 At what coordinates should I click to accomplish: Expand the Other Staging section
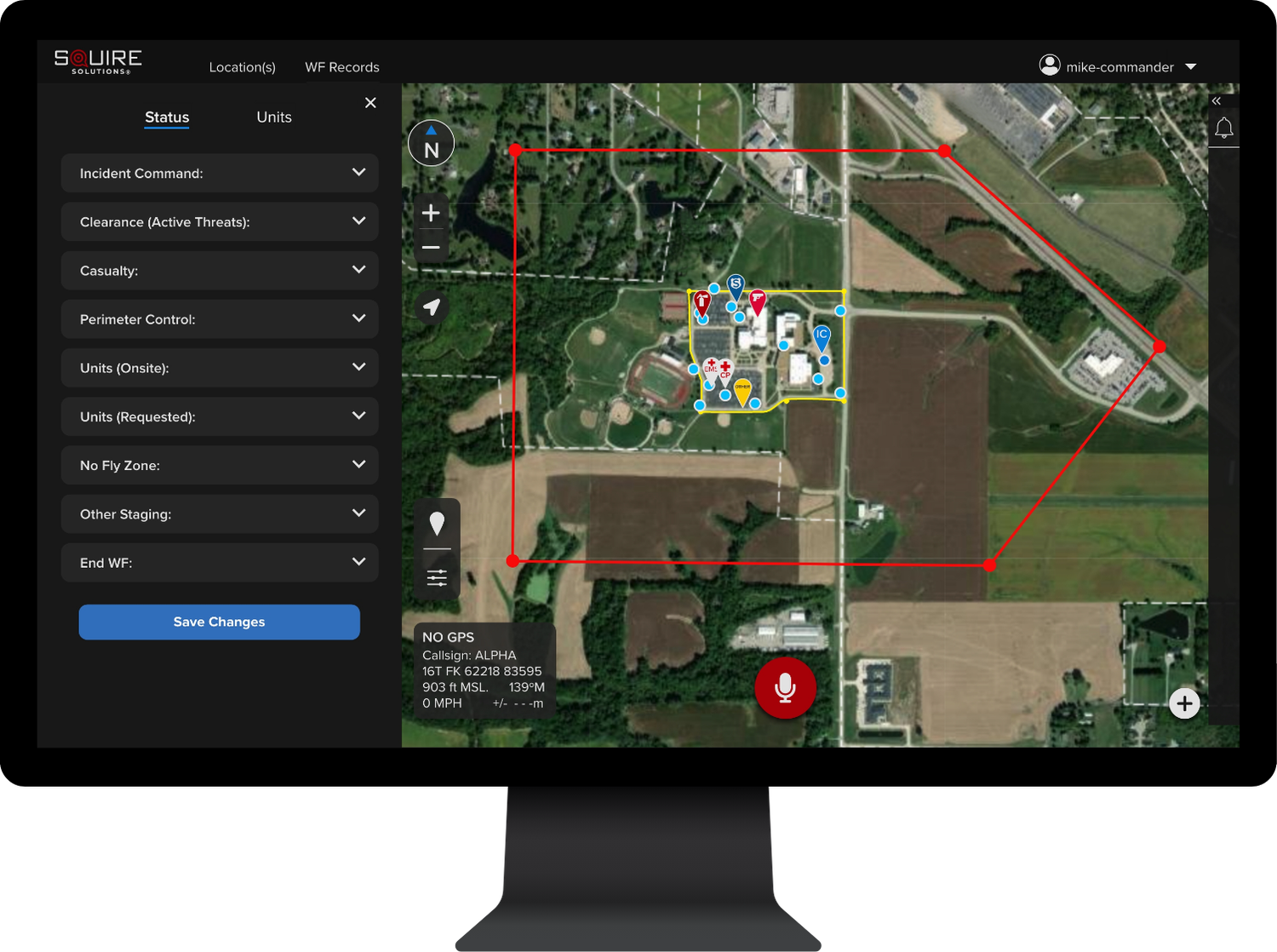point(220,514)
